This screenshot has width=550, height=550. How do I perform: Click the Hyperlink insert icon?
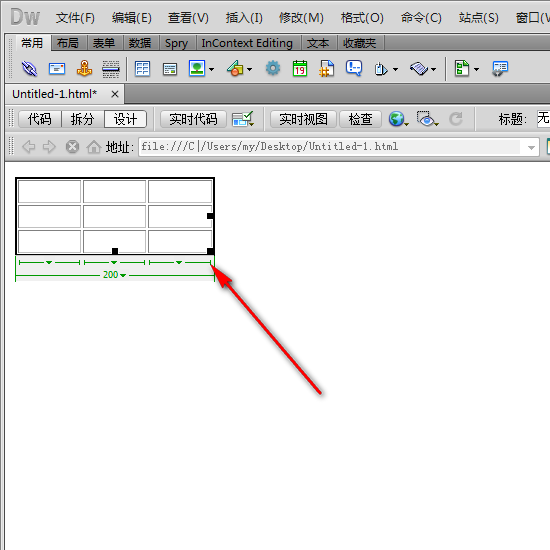(x=29, y=69)
